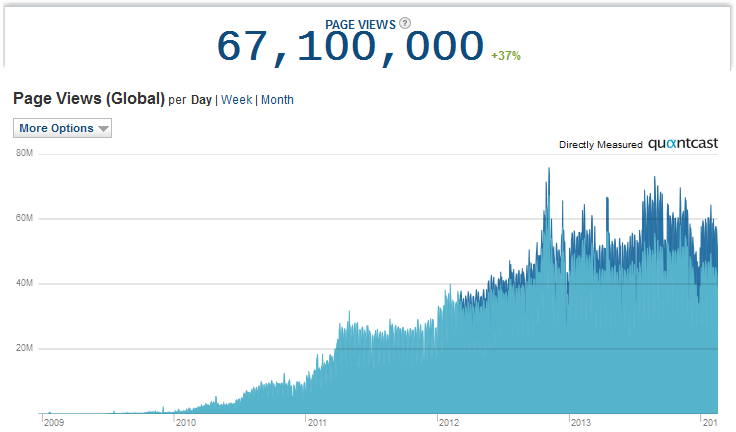Switch chart to per Week view
The image size is (736, 432).
point(237,100)
